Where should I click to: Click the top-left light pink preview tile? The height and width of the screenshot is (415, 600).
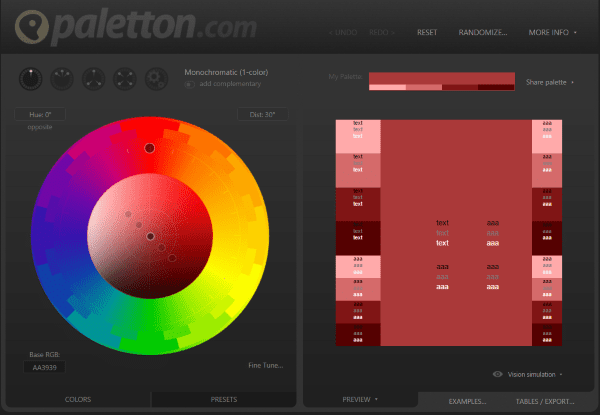click(358, 137)
